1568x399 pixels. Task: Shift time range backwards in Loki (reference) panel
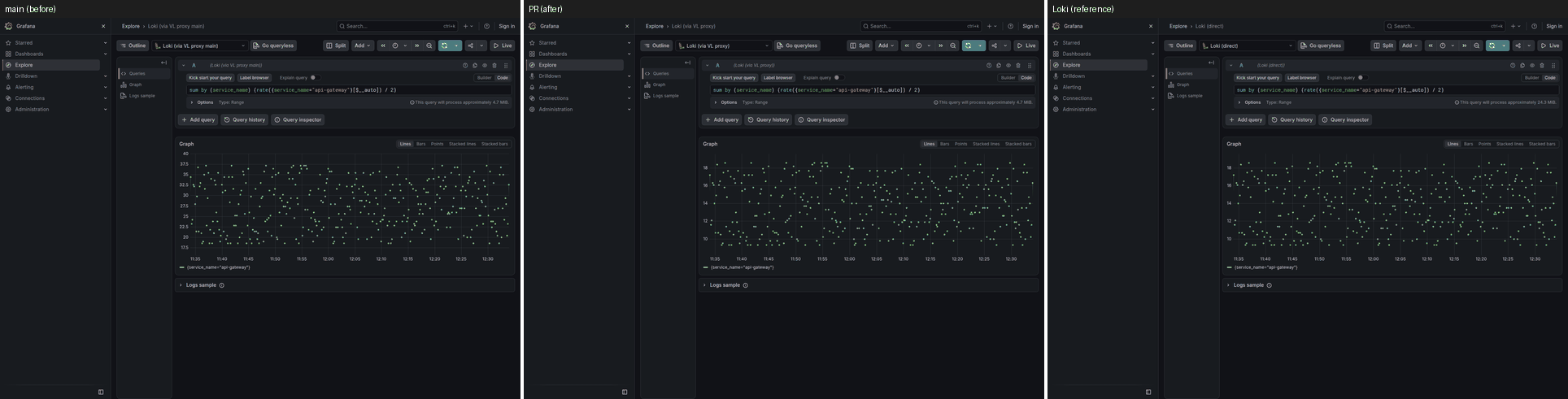(x=1431, y=46)
